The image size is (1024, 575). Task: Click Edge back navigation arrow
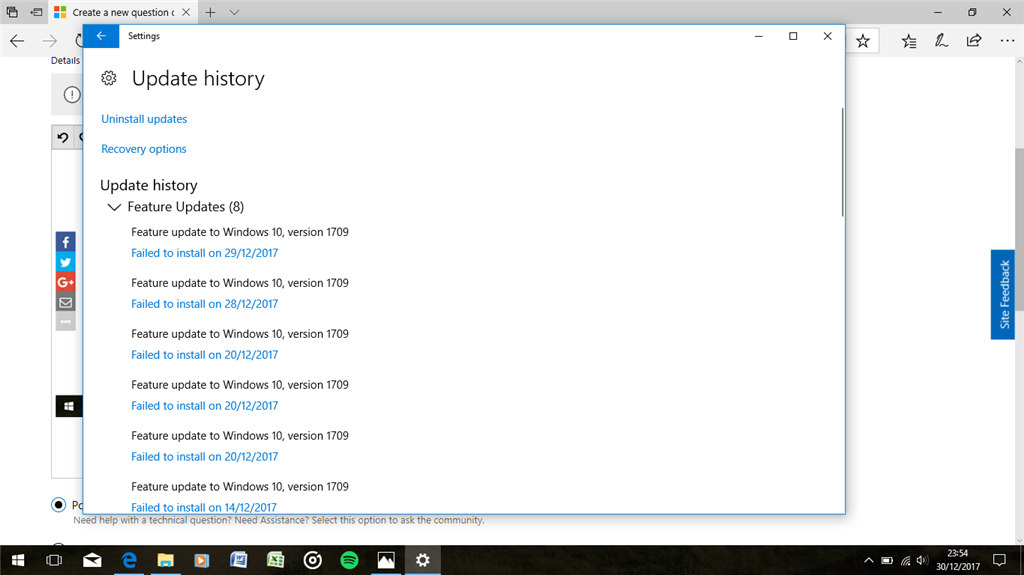[17, 41]
